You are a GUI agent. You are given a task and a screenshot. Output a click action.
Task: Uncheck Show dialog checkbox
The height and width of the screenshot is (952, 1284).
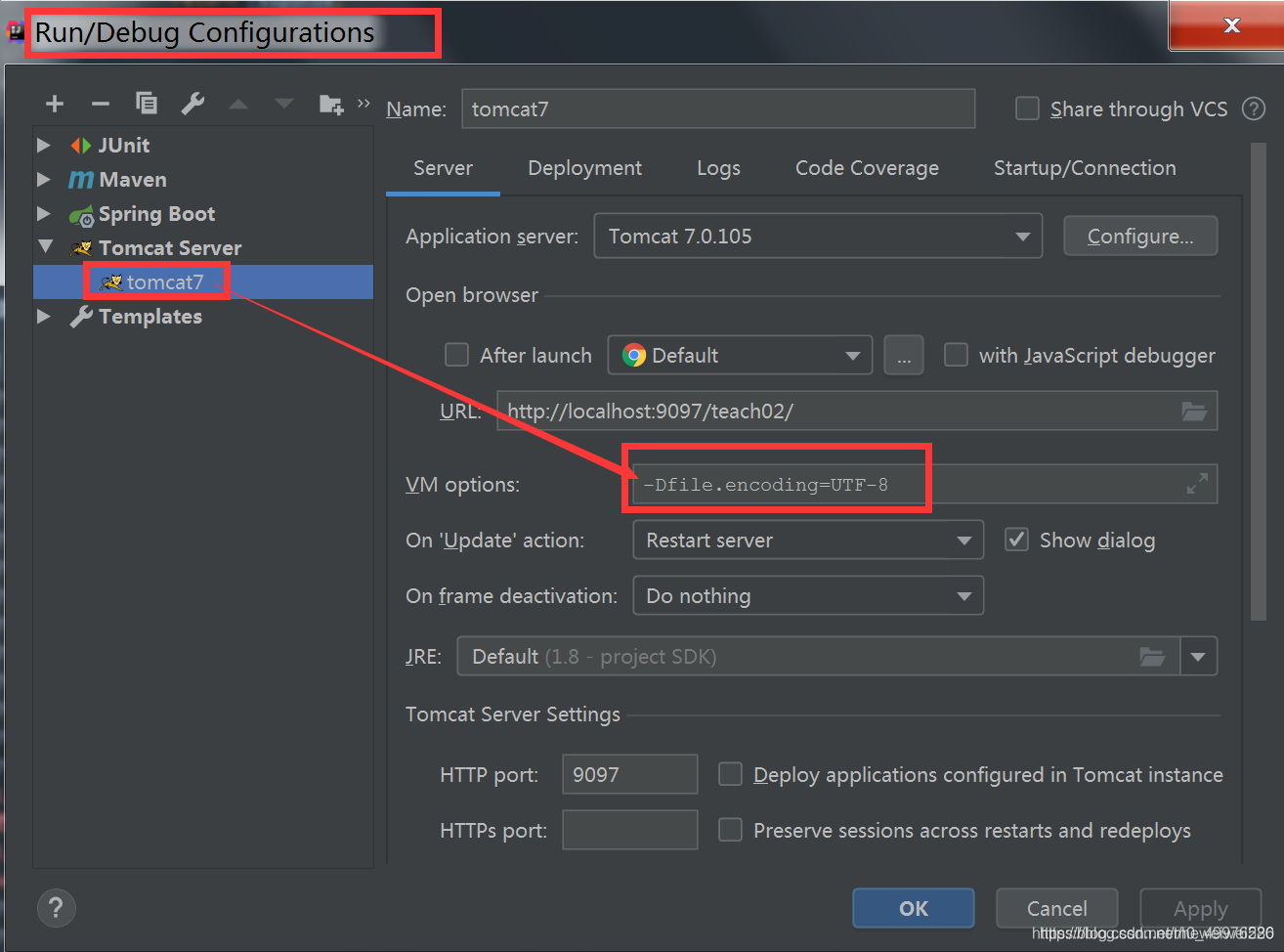tap(1016, 540)
